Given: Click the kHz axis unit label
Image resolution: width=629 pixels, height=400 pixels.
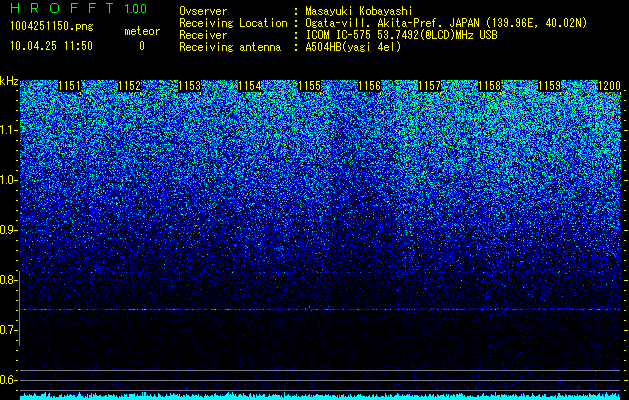Looking at the screenshot, I should pyautogui.click(x=9, y=81).
